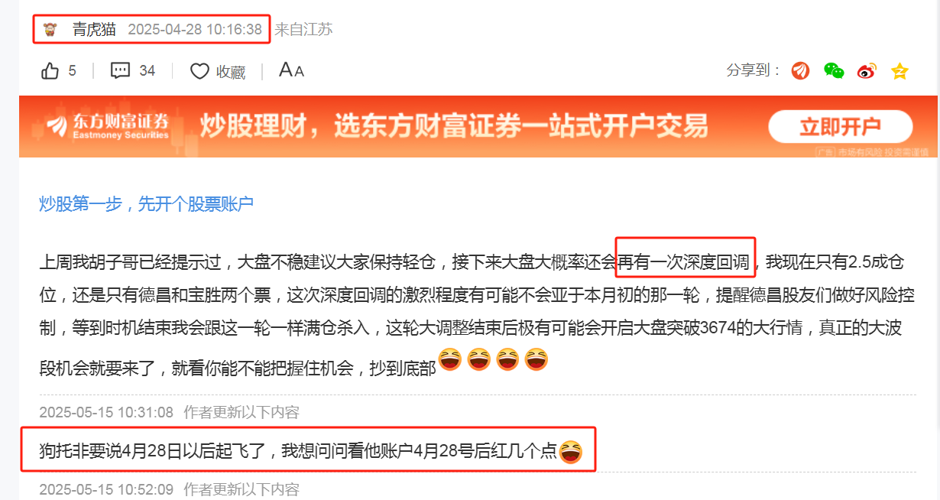Image resolution: width=940 pixels, height=500 pixels.
Task: Change font size with AA icon
Action: point(291,70)
